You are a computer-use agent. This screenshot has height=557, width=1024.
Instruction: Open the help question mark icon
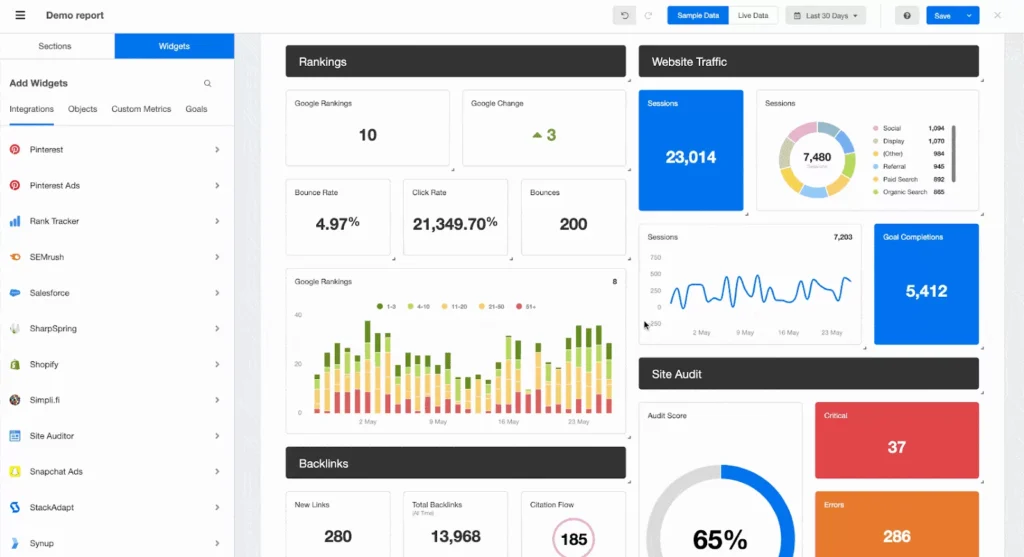(908, 16)
